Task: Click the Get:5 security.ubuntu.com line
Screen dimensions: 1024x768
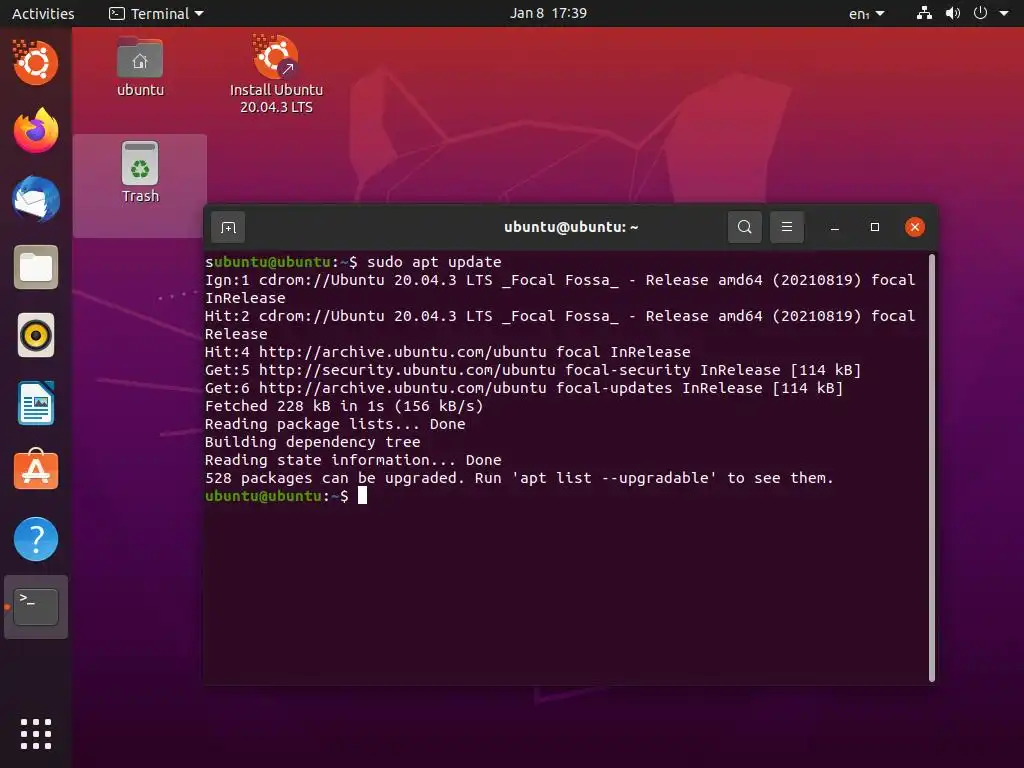Action: pos(533,370)
